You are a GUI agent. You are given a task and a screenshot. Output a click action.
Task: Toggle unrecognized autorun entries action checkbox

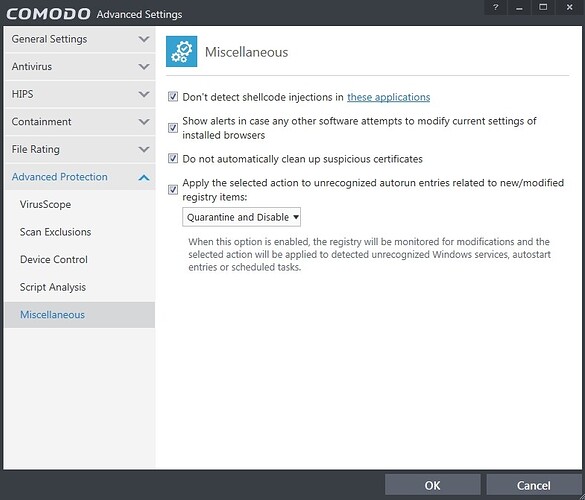[x=173, y=190]
